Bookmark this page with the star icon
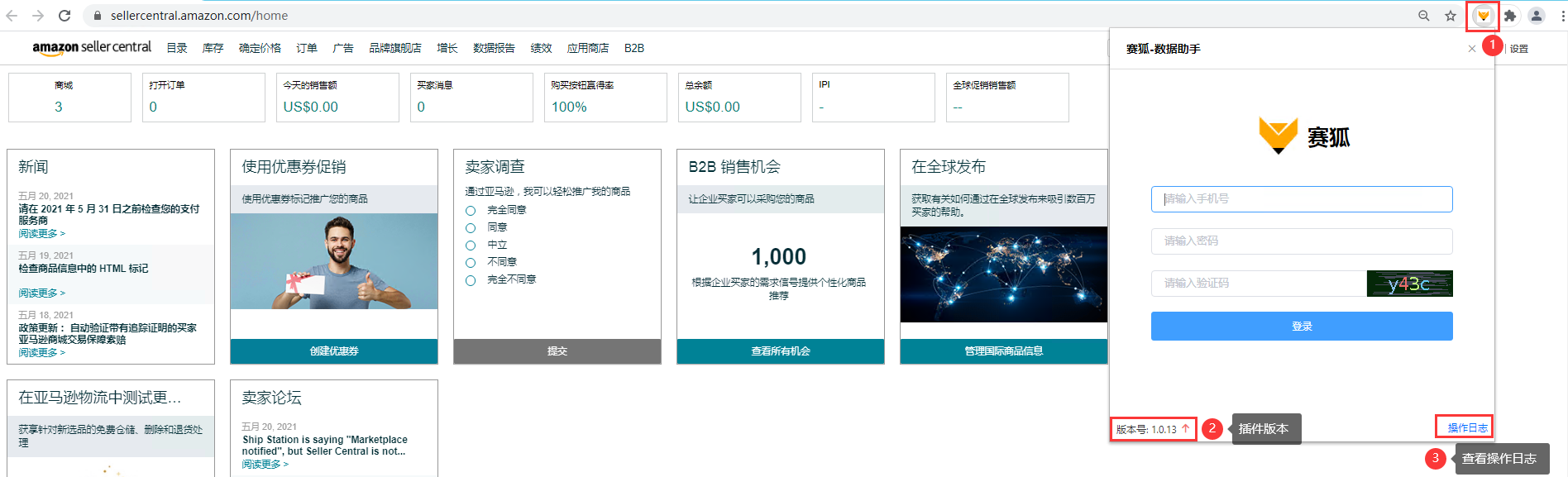The image size is (1568, 477). click(x=1451, y=16)
